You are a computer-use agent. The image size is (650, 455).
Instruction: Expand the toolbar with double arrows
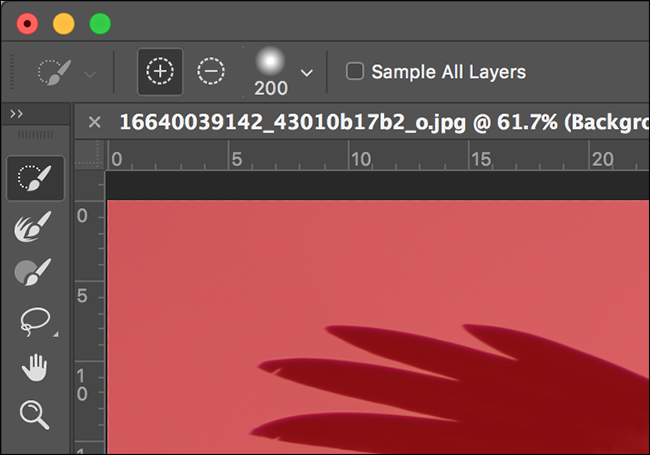[x=17, y=114]
